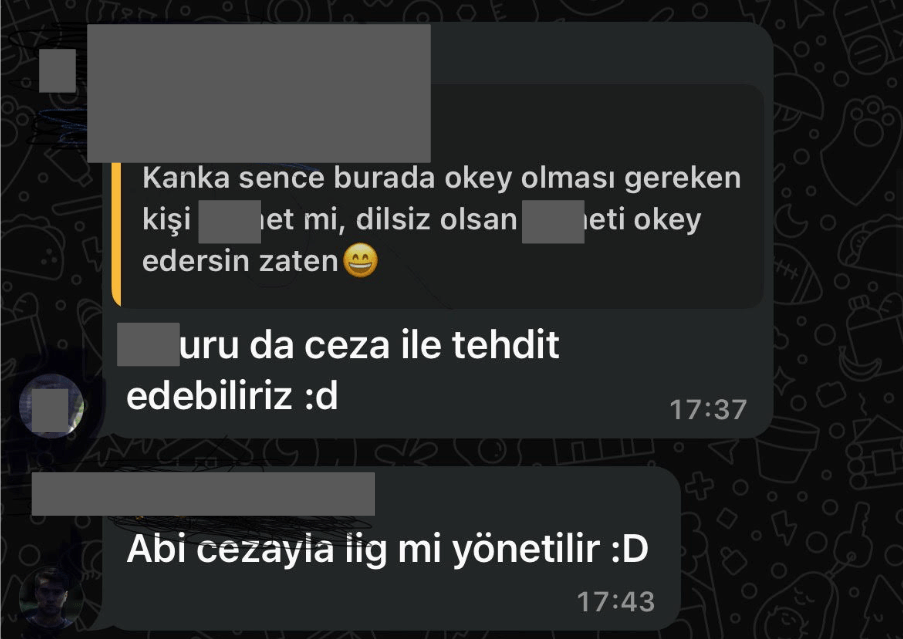The width and height of the screenshot is (903, 639).
Task: Click "edersin zaten" in the quoted reply
Action: pyautogui.click(x=240, y=261)
